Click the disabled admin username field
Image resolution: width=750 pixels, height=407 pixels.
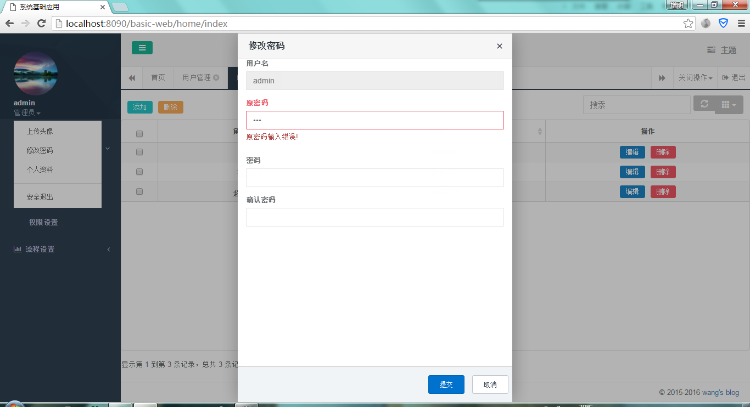point(375,80)
